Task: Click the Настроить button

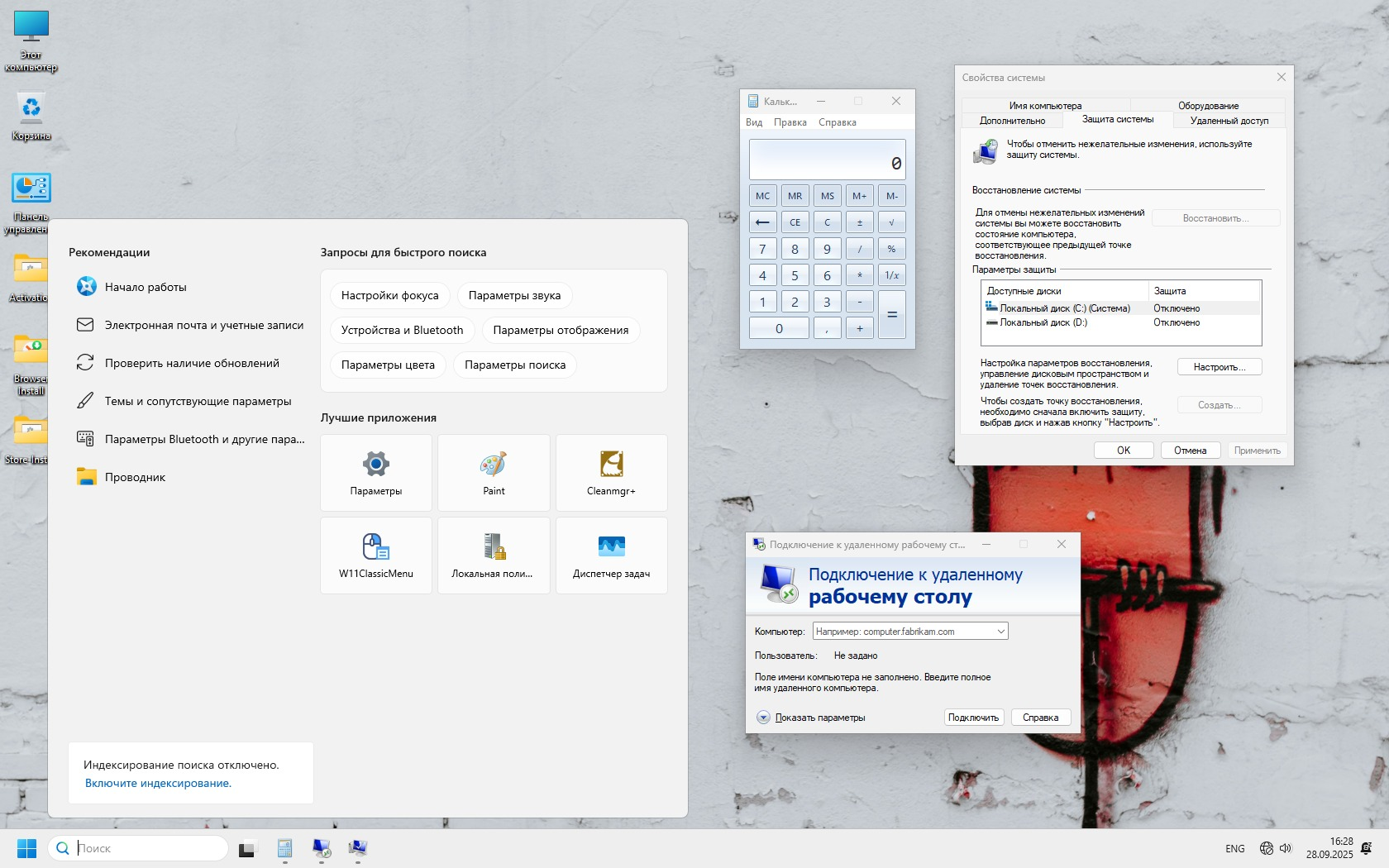Action: tap(1219, 367)
